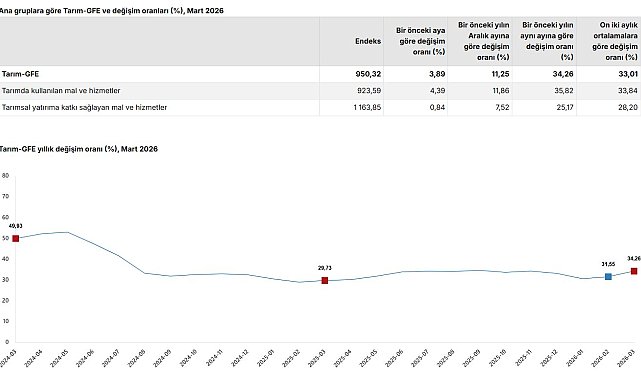Click the table title Ana gruplara göre Tarım-GFE

point(112,11)
